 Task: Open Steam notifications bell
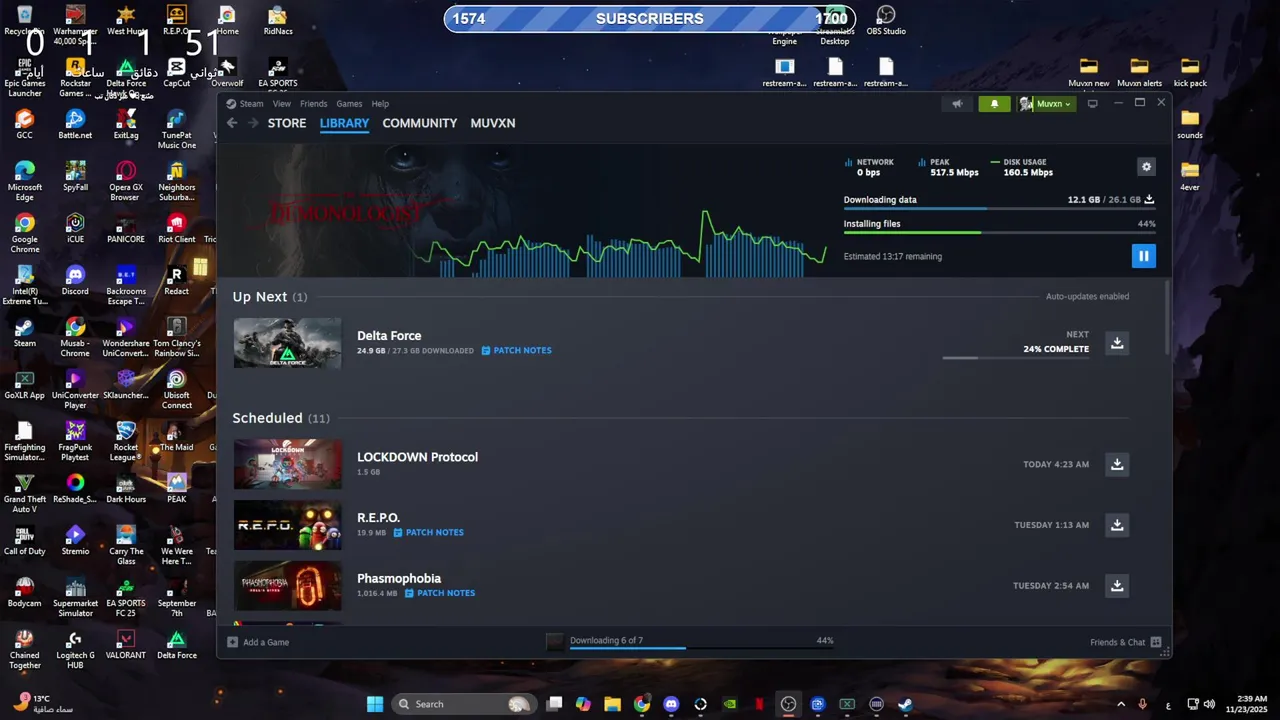point(994,104)
